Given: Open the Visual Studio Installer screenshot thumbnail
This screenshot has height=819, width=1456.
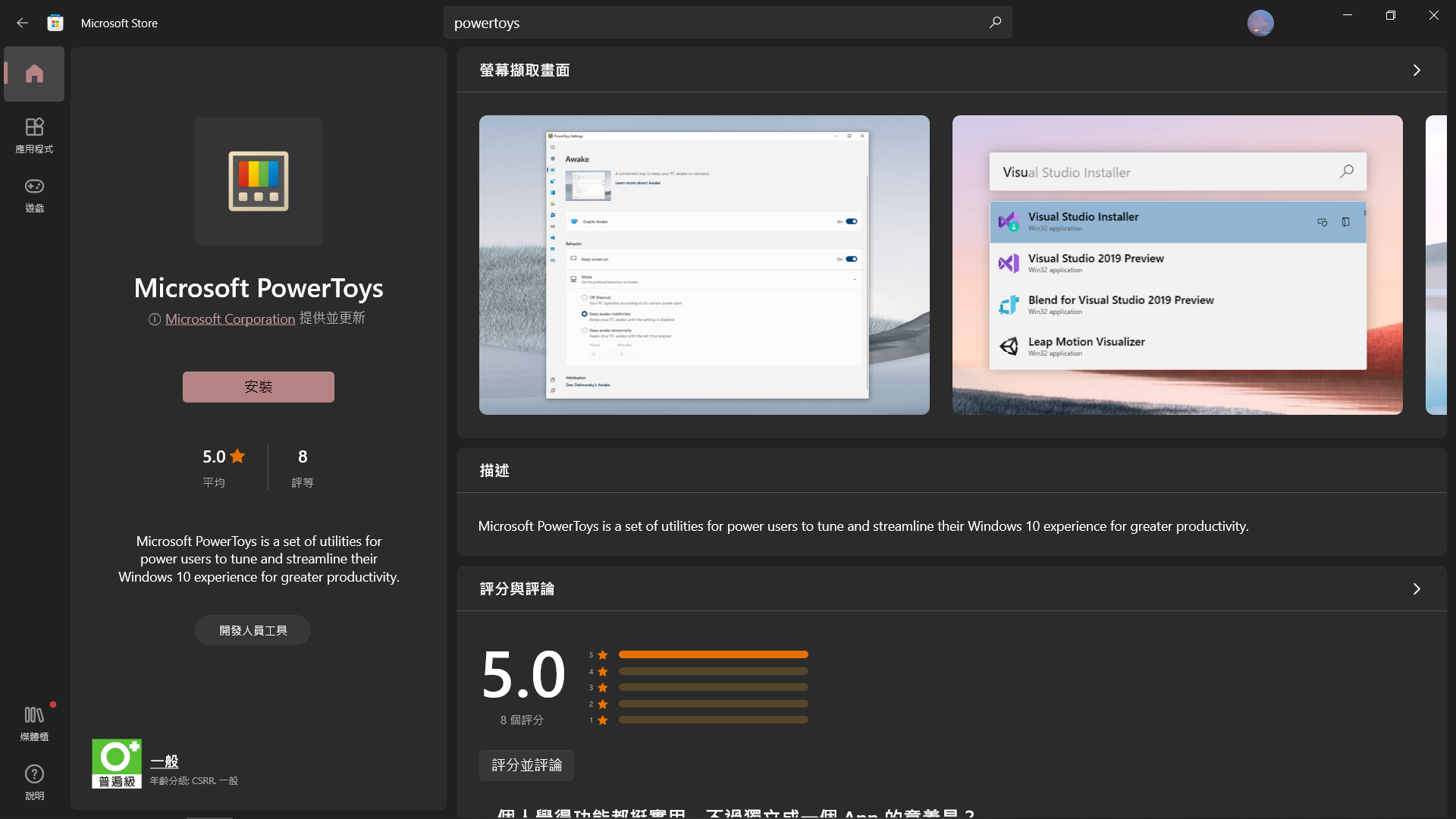Looking at the screenshot, I should (x=1178, y=265).
